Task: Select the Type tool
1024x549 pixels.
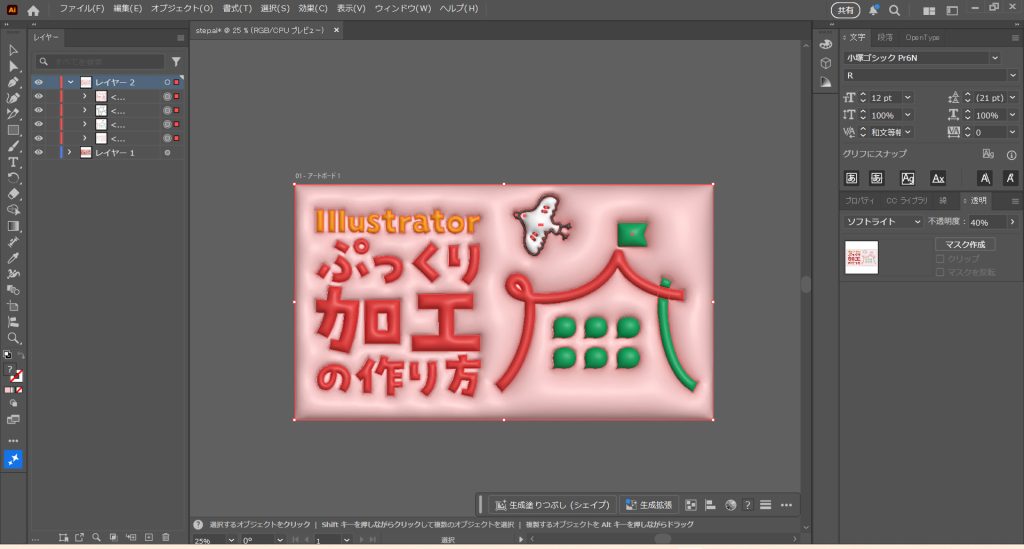Action: point(14,162)
